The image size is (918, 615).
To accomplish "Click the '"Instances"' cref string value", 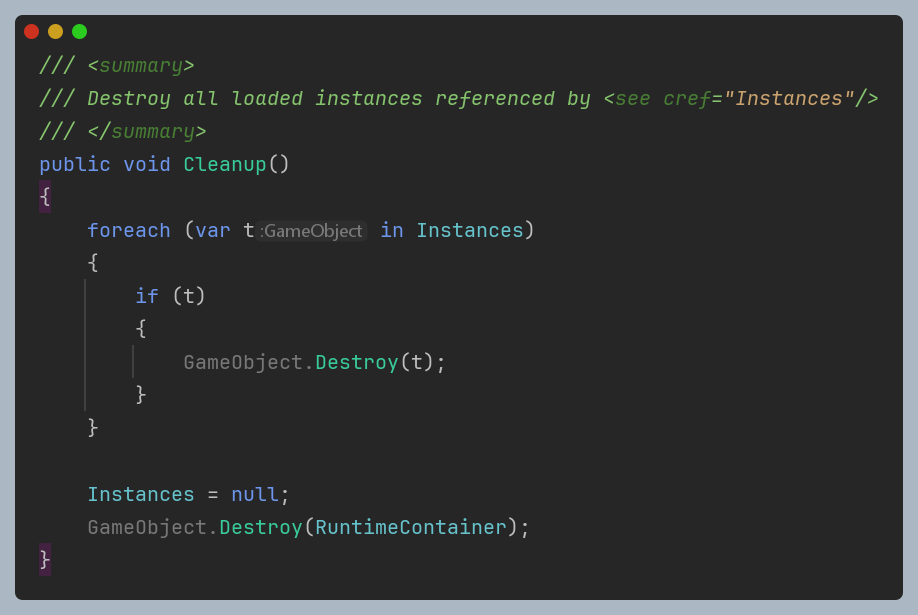I will point(789,98).
